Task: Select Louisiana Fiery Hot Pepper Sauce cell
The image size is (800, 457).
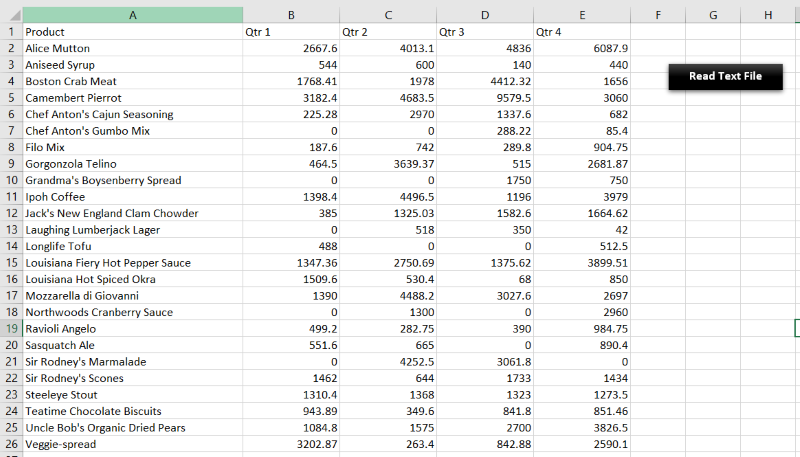Action: pyautogui.click(x=133, y=263)
